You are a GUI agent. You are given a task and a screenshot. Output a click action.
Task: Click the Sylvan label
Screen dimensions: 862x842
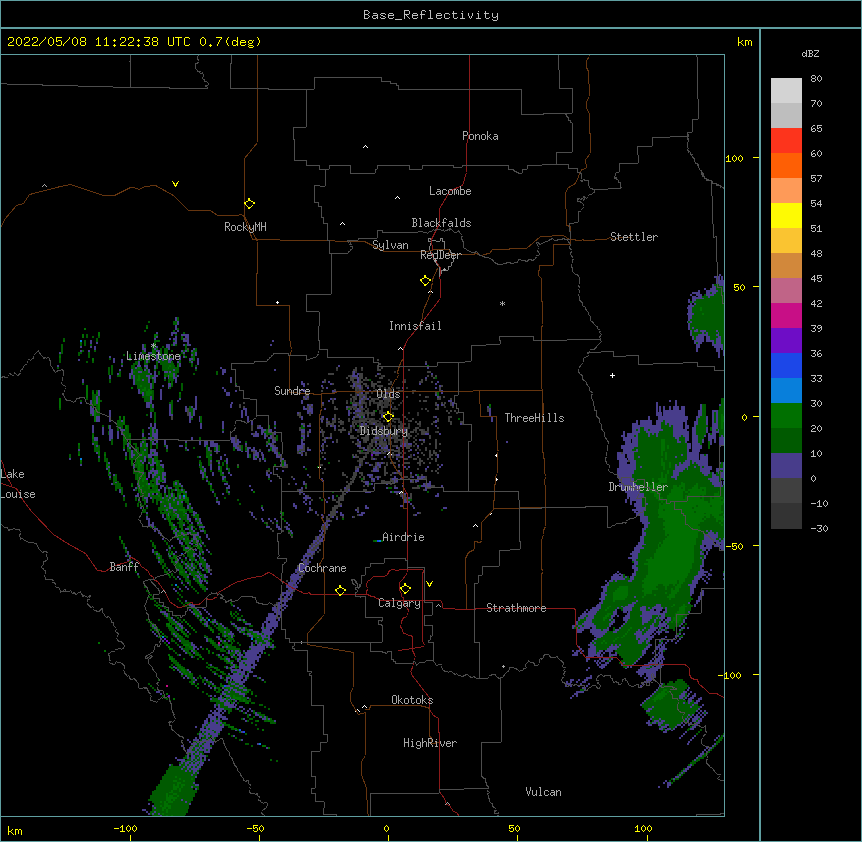tap(390, 245)
